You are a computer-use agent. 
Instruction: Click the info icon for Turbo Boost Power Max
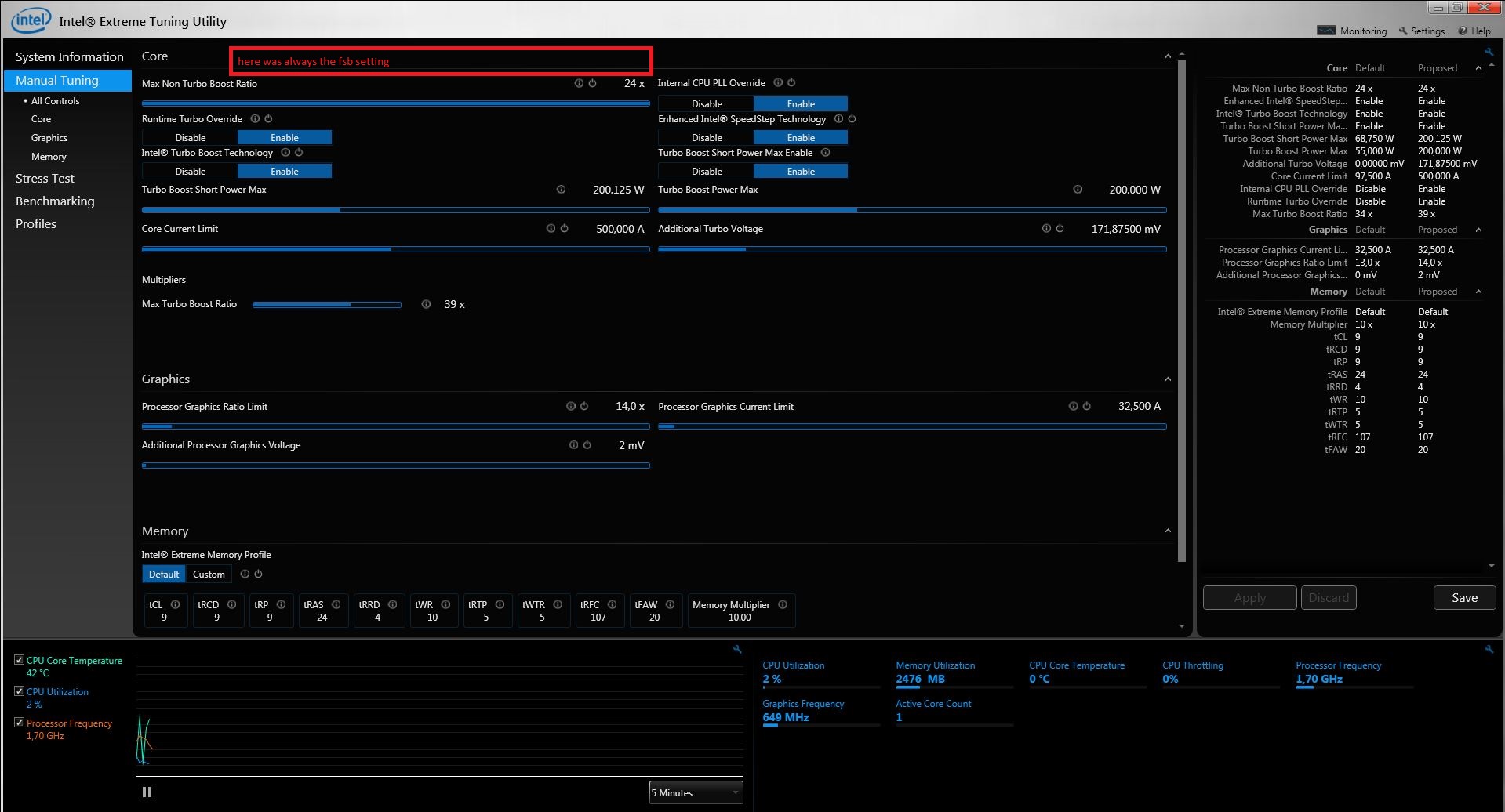1078,190
